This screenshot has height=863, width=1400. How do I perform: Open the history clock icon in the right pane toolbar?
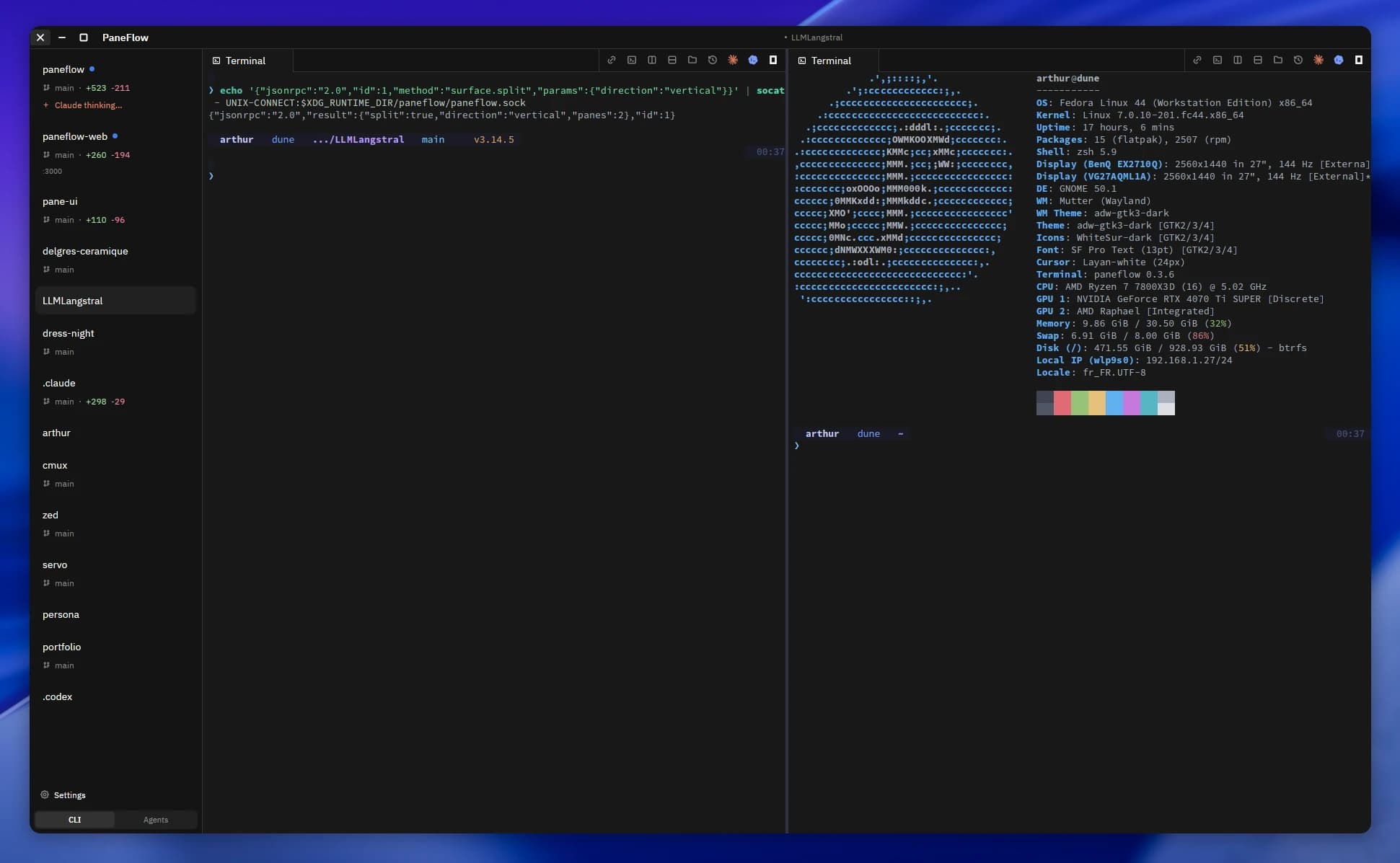pyautogui.click(x=1298, y=61)
